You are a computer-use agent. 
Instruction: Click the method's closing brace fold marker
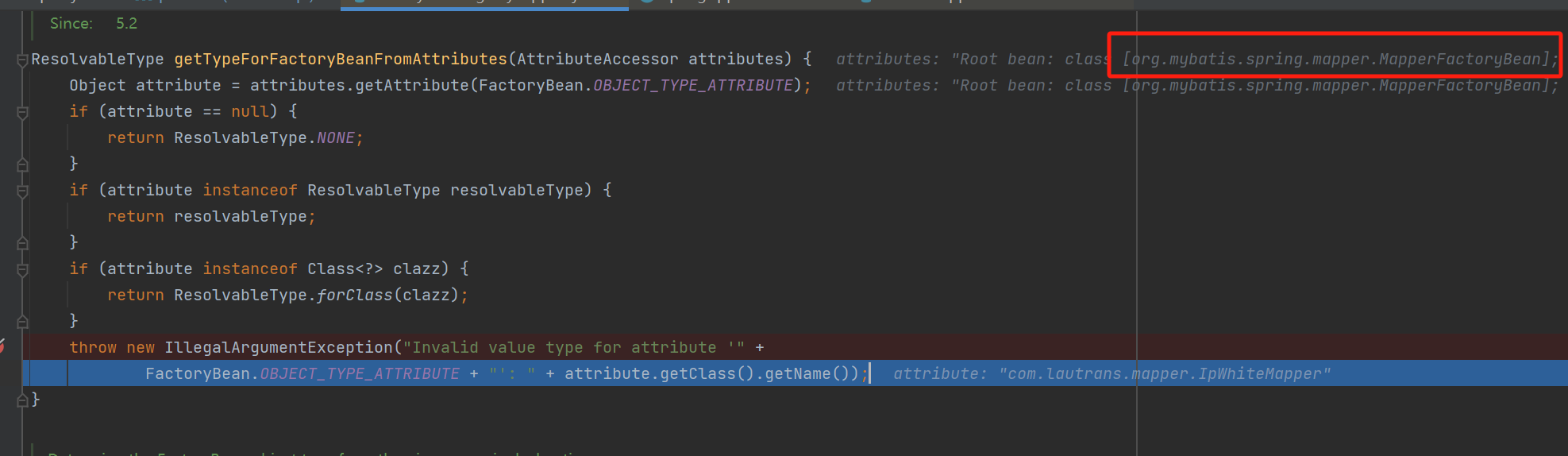22,400
